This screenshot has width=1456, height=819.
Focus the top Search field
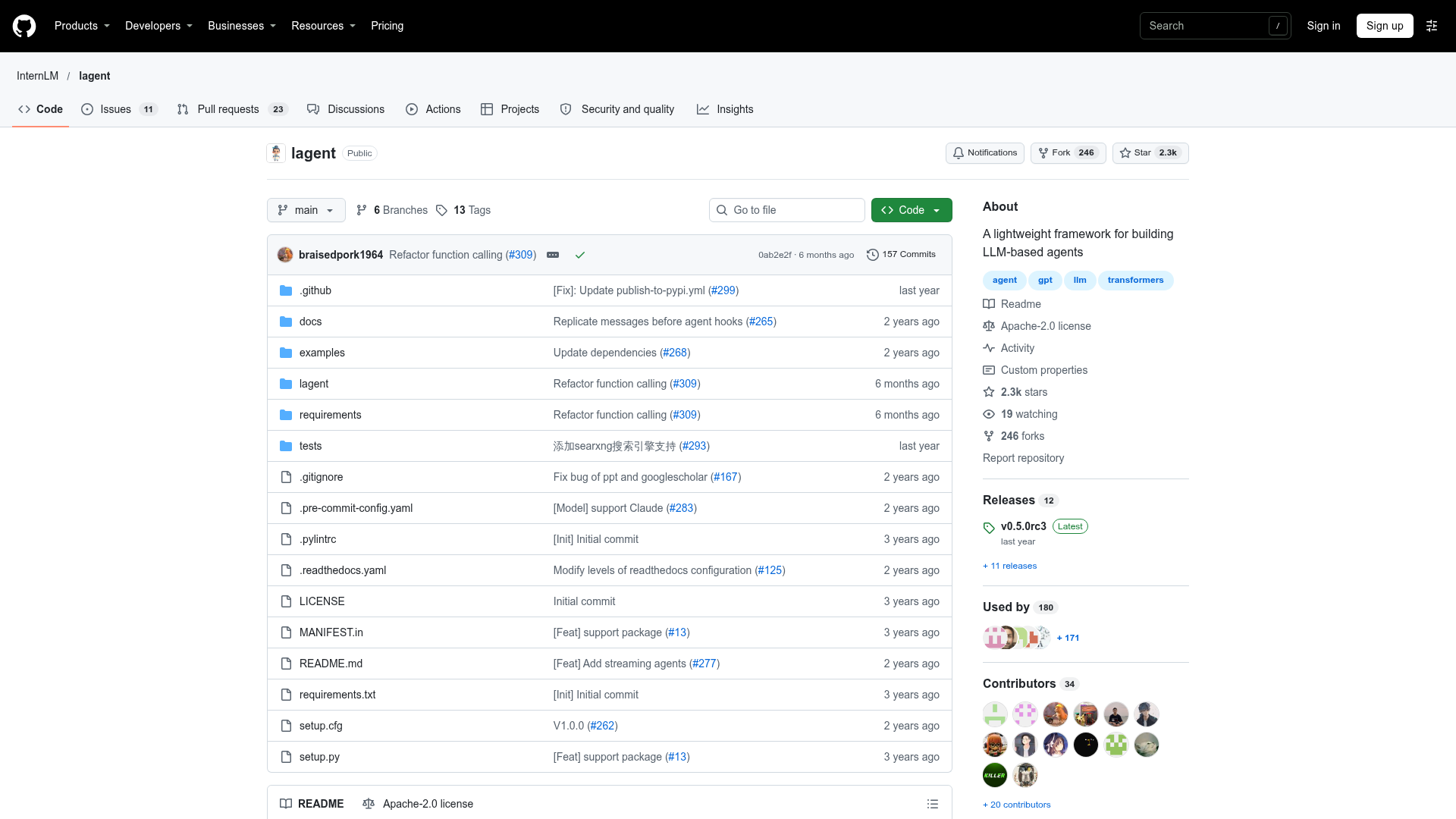1216,26
